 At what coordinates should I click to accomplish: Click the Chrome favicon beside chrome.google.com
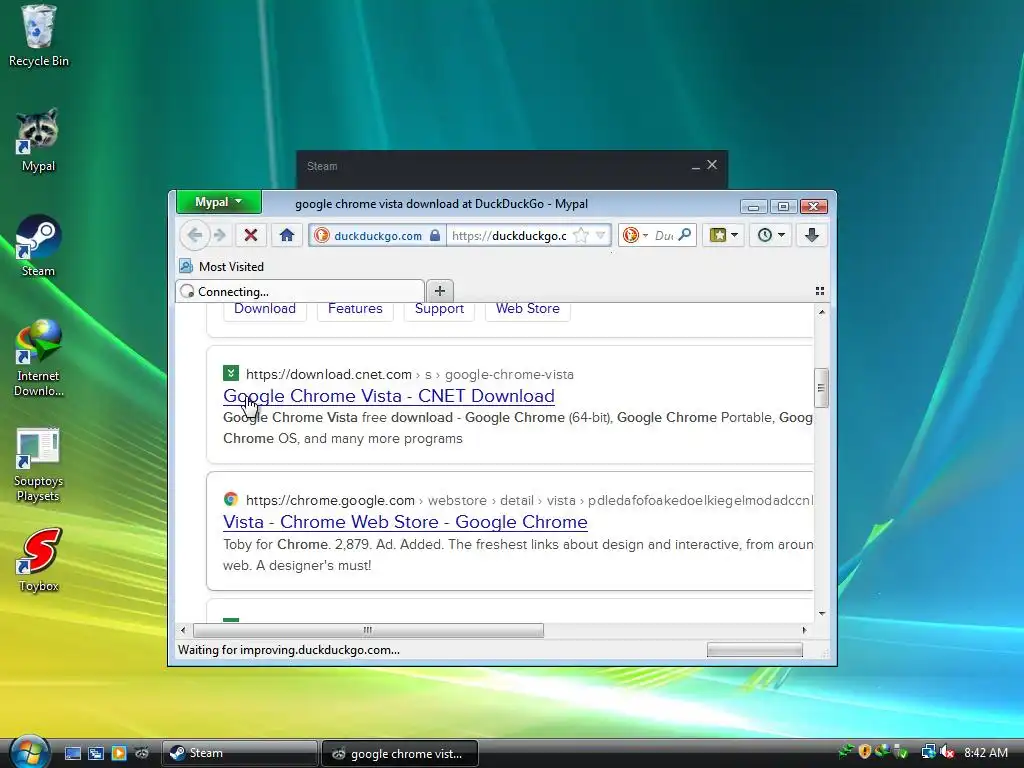point(231,500)
